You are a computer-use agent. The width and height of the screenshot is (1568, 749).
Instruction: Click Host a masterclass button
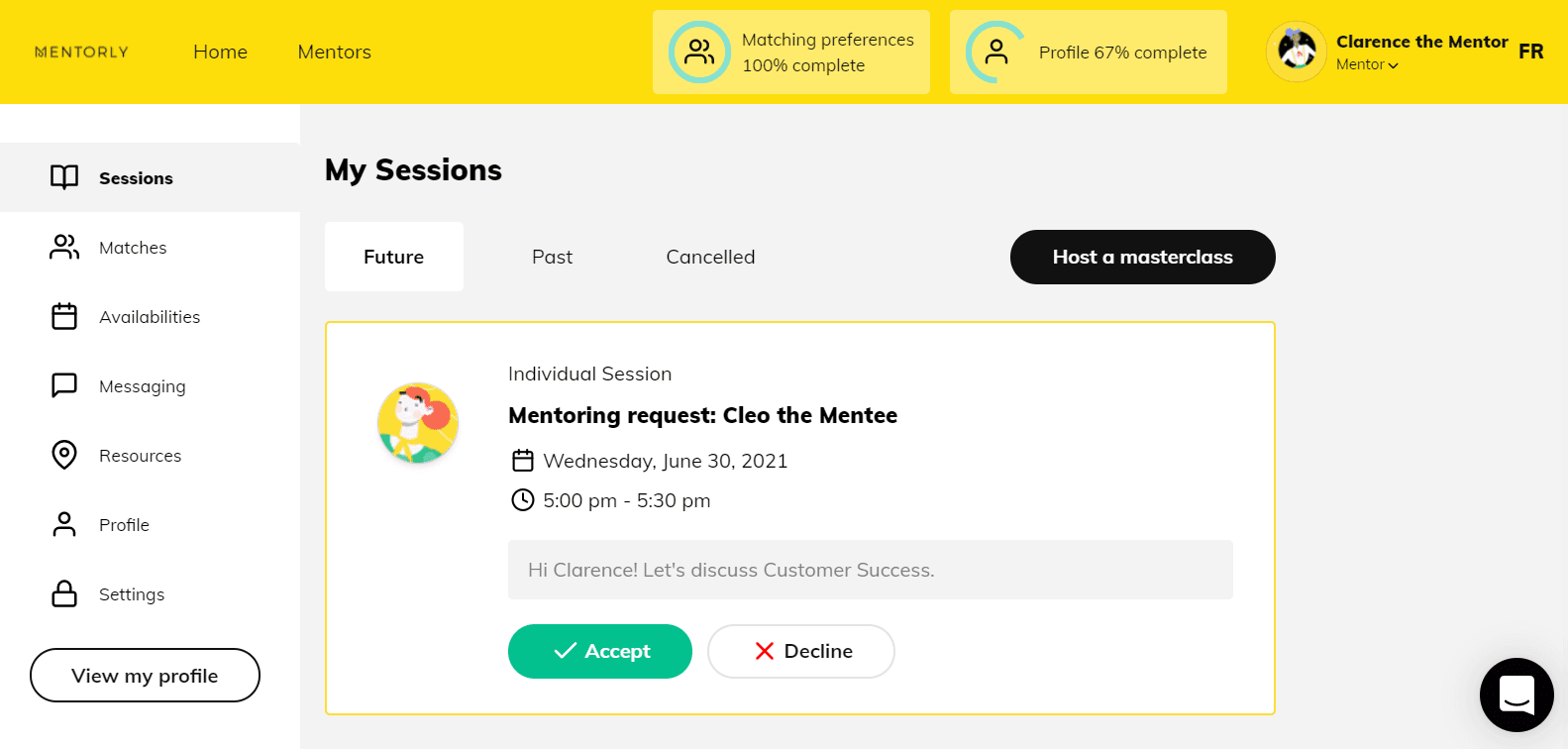tap(1142, 257)
